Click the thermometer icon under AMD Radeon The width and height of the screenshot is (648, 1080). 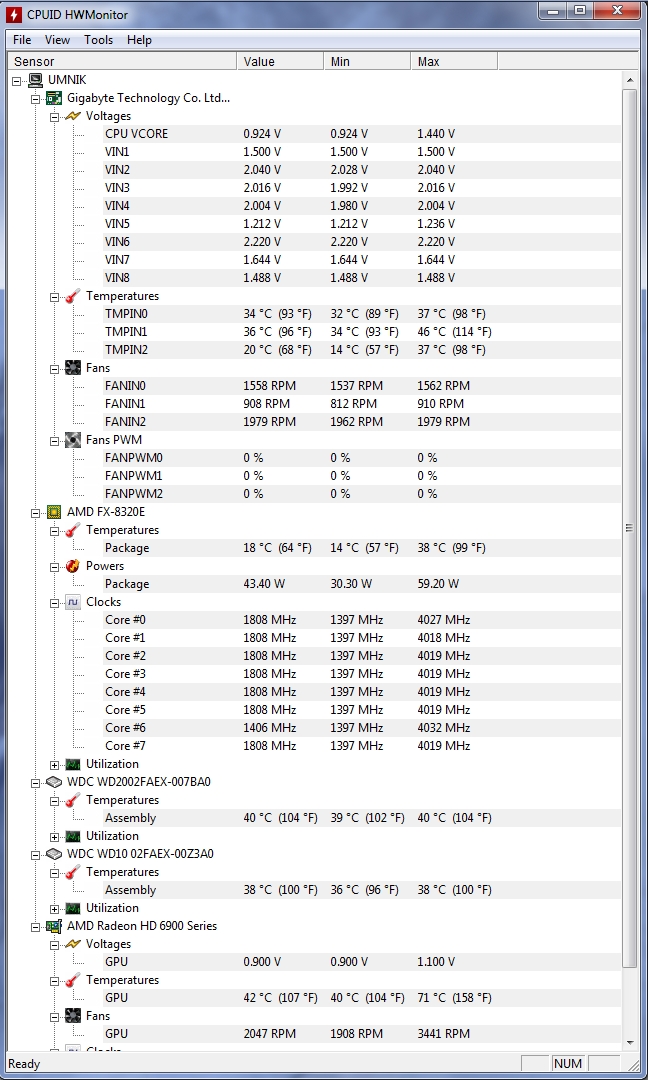[x=73, y=980]
